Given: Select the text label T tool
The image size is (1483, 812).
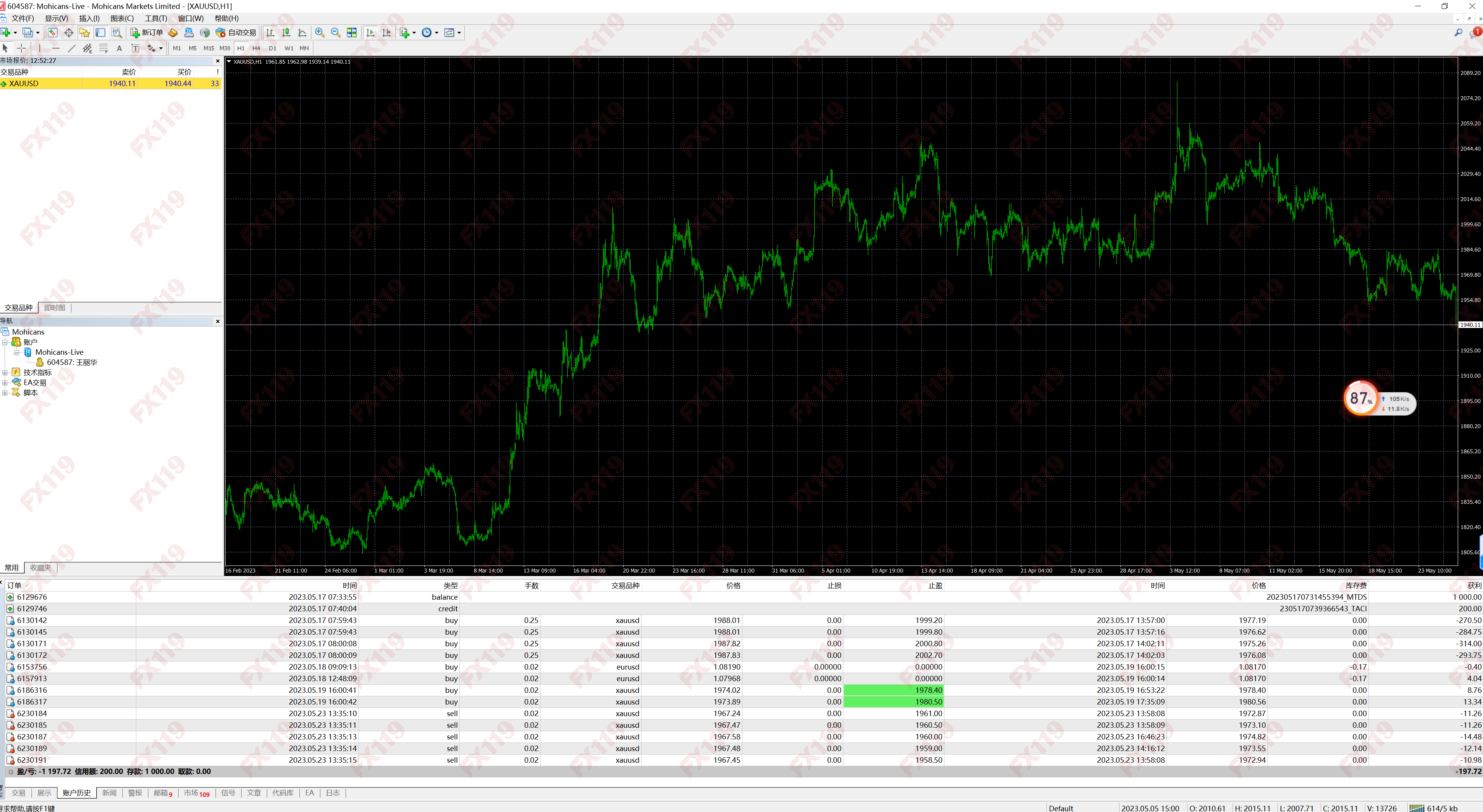Looking at the screenshot, I should coord(135,49).
